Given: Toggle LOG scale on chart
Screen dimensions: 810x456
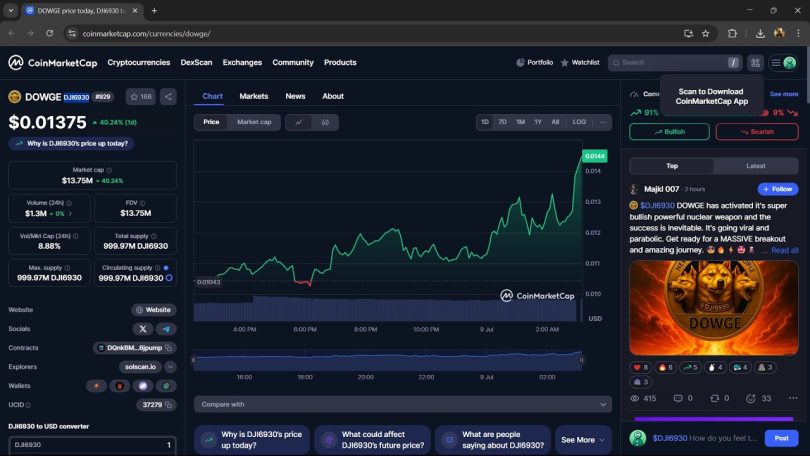Looking at the screenshot, I should (x=579, y=122).
